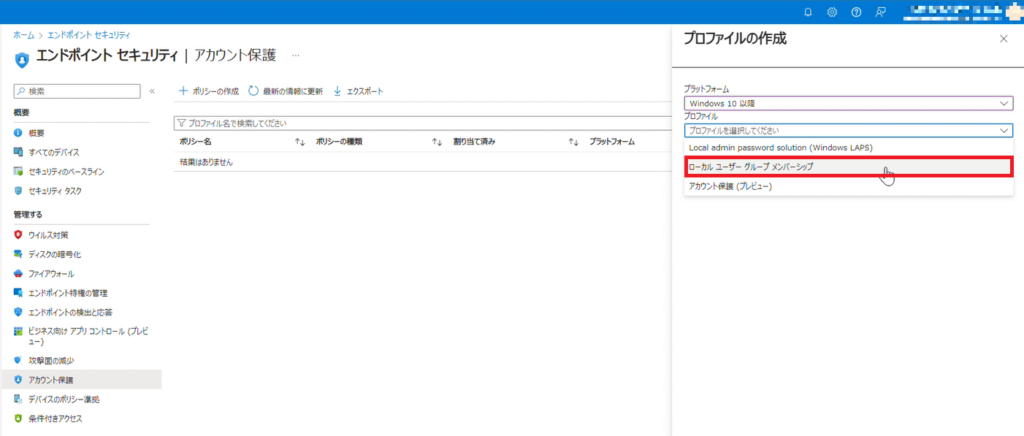Go to ホーム breadcrumb
The height and width of the screenshot is (436, 1024).
(24, 35)
